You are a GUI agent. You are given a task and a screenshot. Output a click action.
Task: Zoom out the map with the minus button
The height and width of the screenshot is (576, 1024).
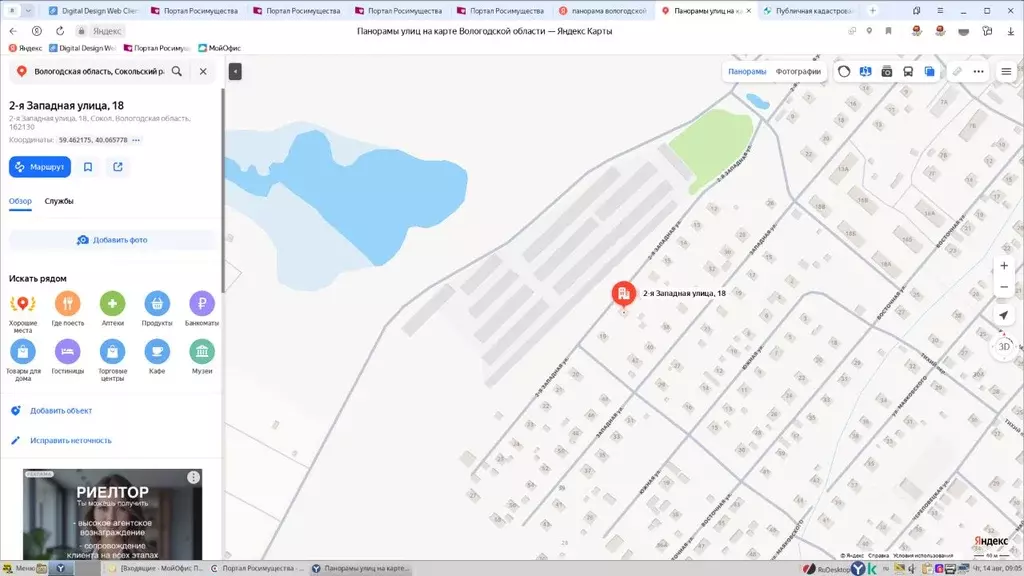1004,287
